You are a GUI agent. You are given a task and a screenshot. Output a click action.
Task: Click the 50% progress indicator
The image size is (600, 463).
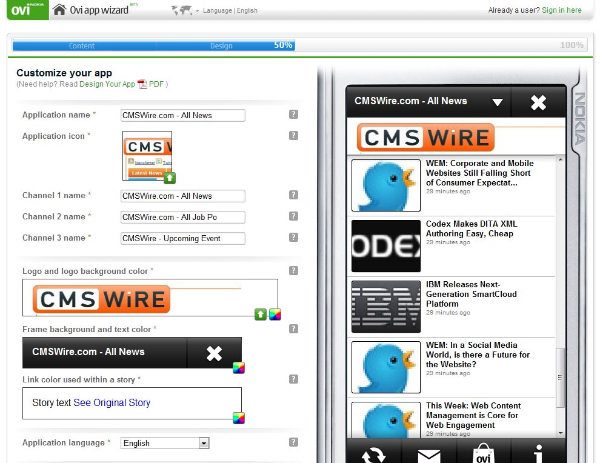(283, 45)
